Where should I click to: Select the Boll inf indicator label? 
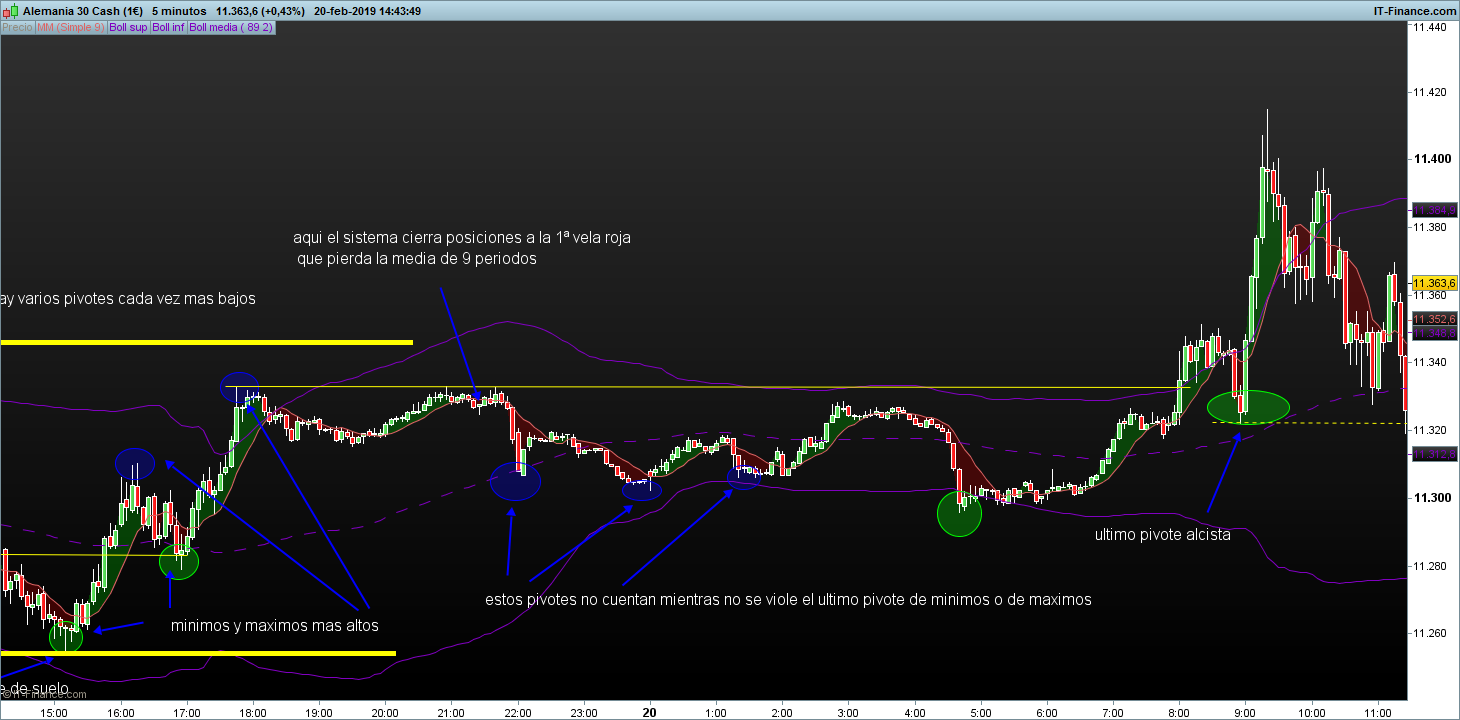pos(168,27)
